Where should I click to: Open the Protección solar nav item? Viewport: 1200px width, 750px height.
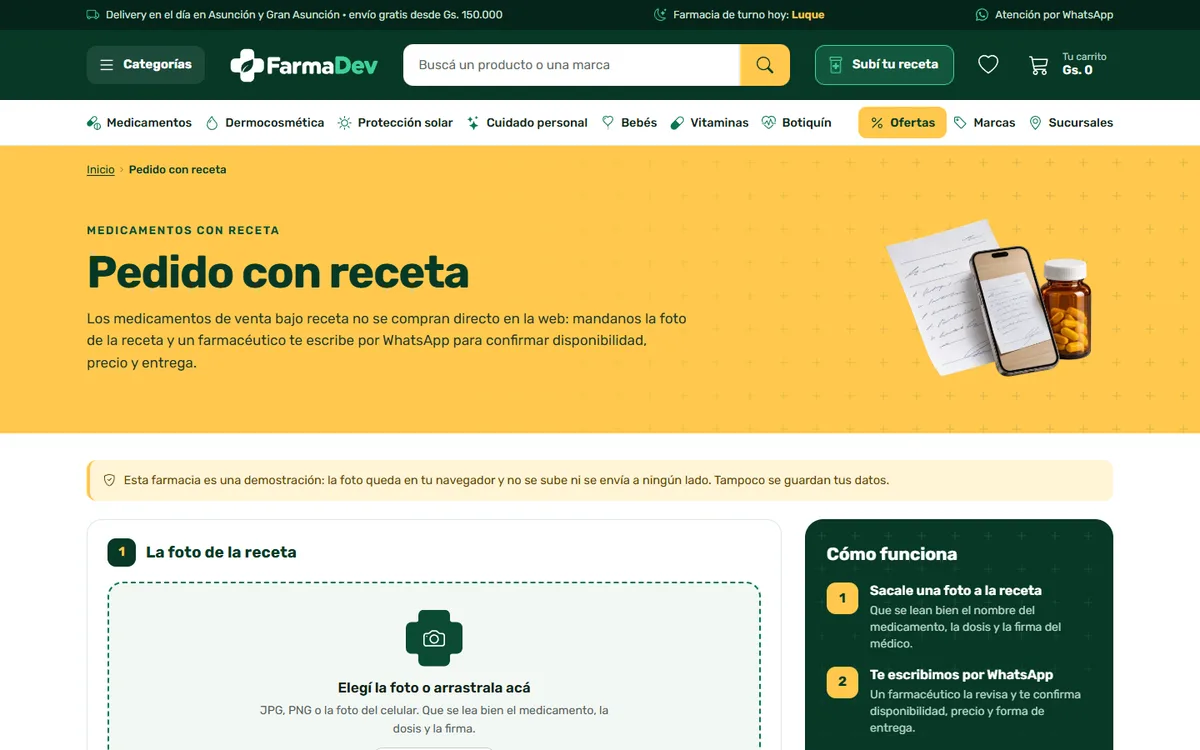point(395,123)
